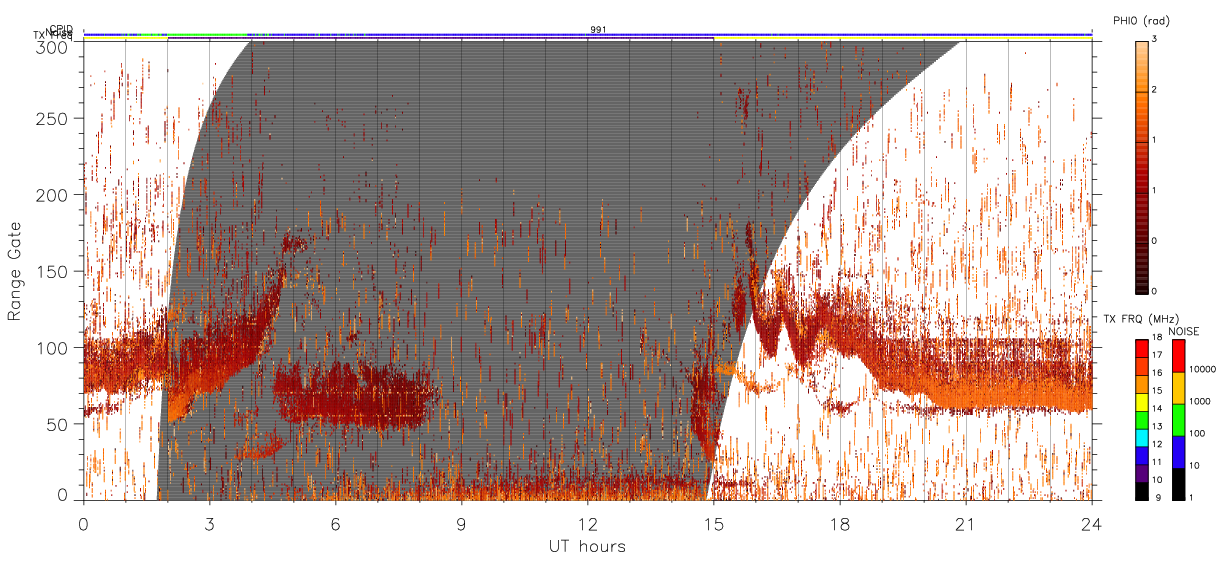This screenshot has height=567, width=1228.
Task: Click the 'UT hours' x-axis title
Action: pos(587,547)
